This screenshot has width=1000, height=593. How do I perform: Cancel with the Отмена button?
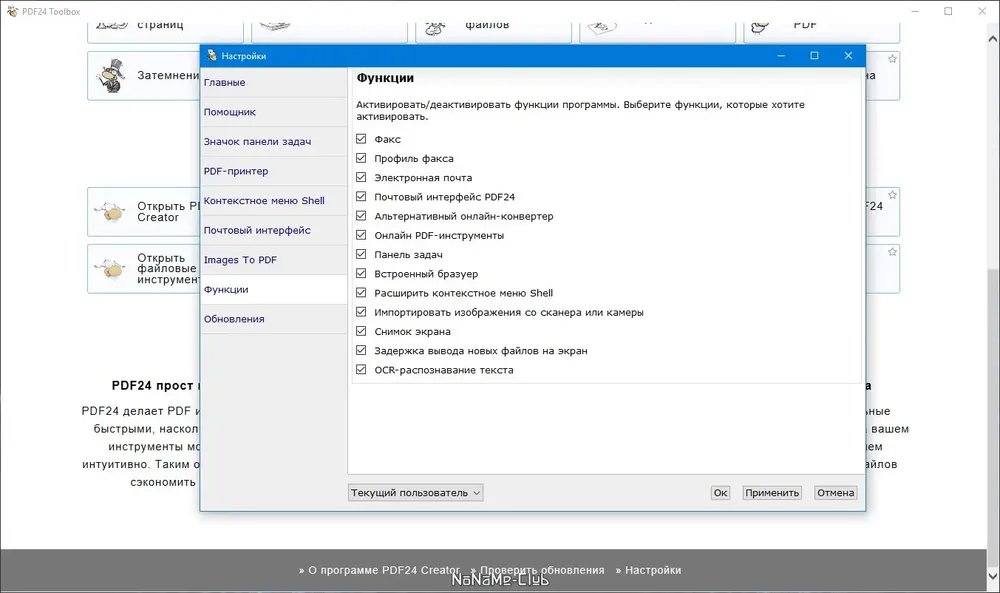(835, 492)
